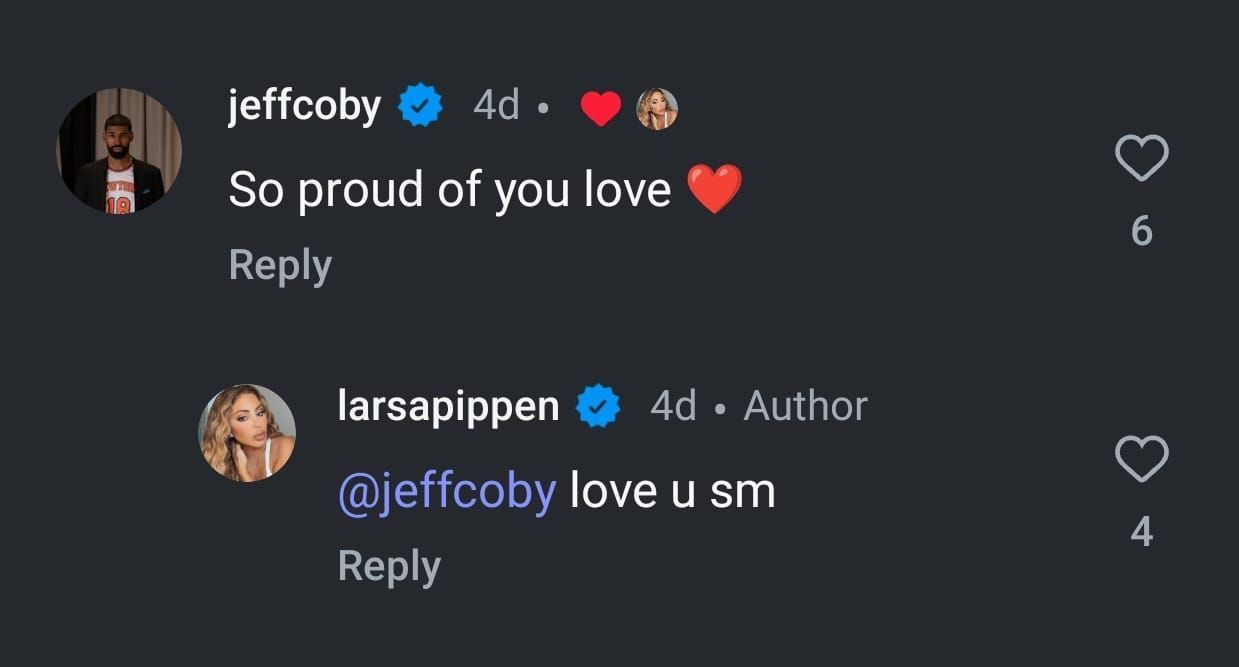Open jeffcoby's profile picture
Viewport: 1239px width, 667px height.
pyautogui.click(x=119, y=150)
